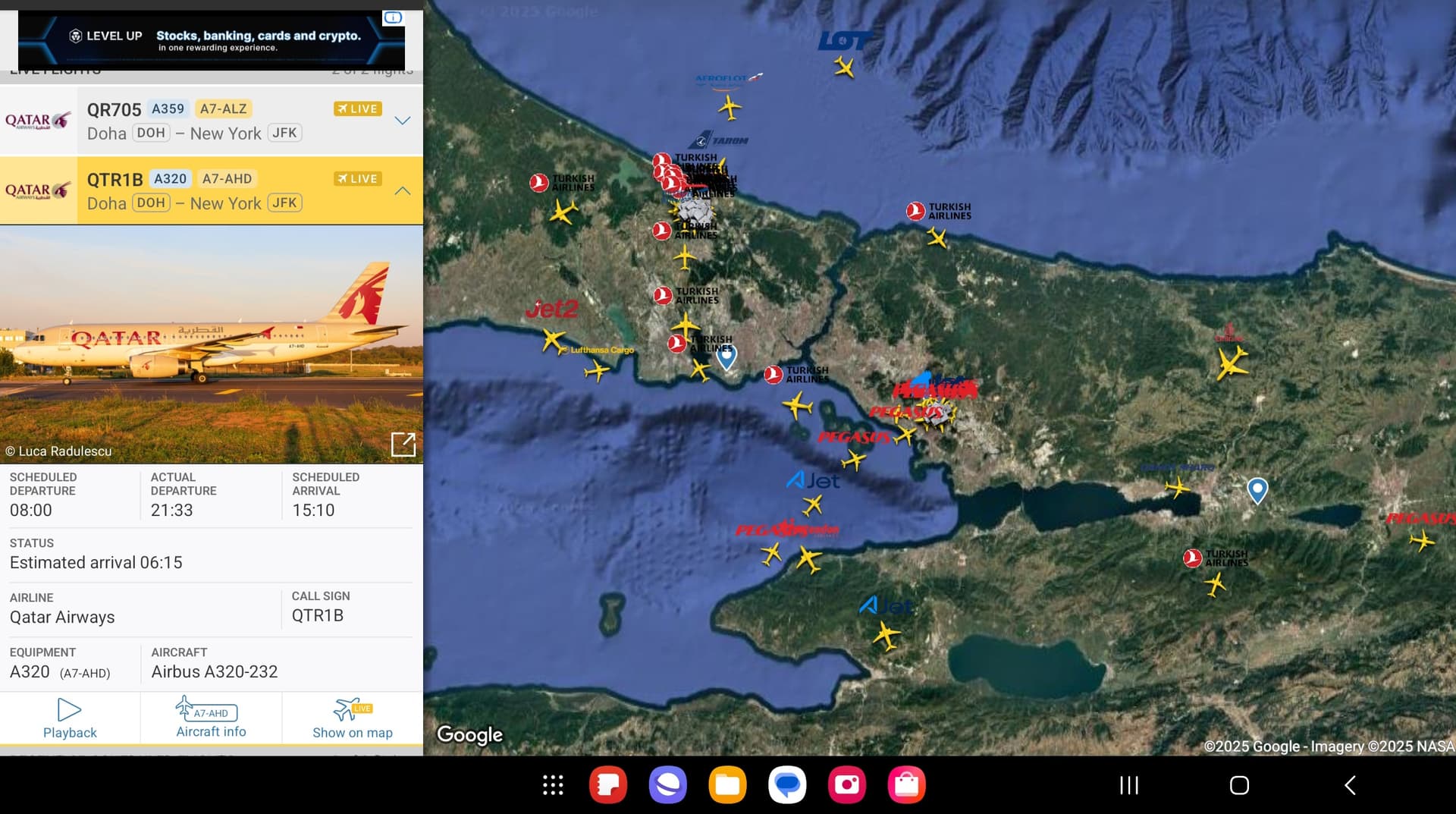Tap the A7-ALZ registration tag
Viewport: 1456px width, 814px height.
(224, 108)
